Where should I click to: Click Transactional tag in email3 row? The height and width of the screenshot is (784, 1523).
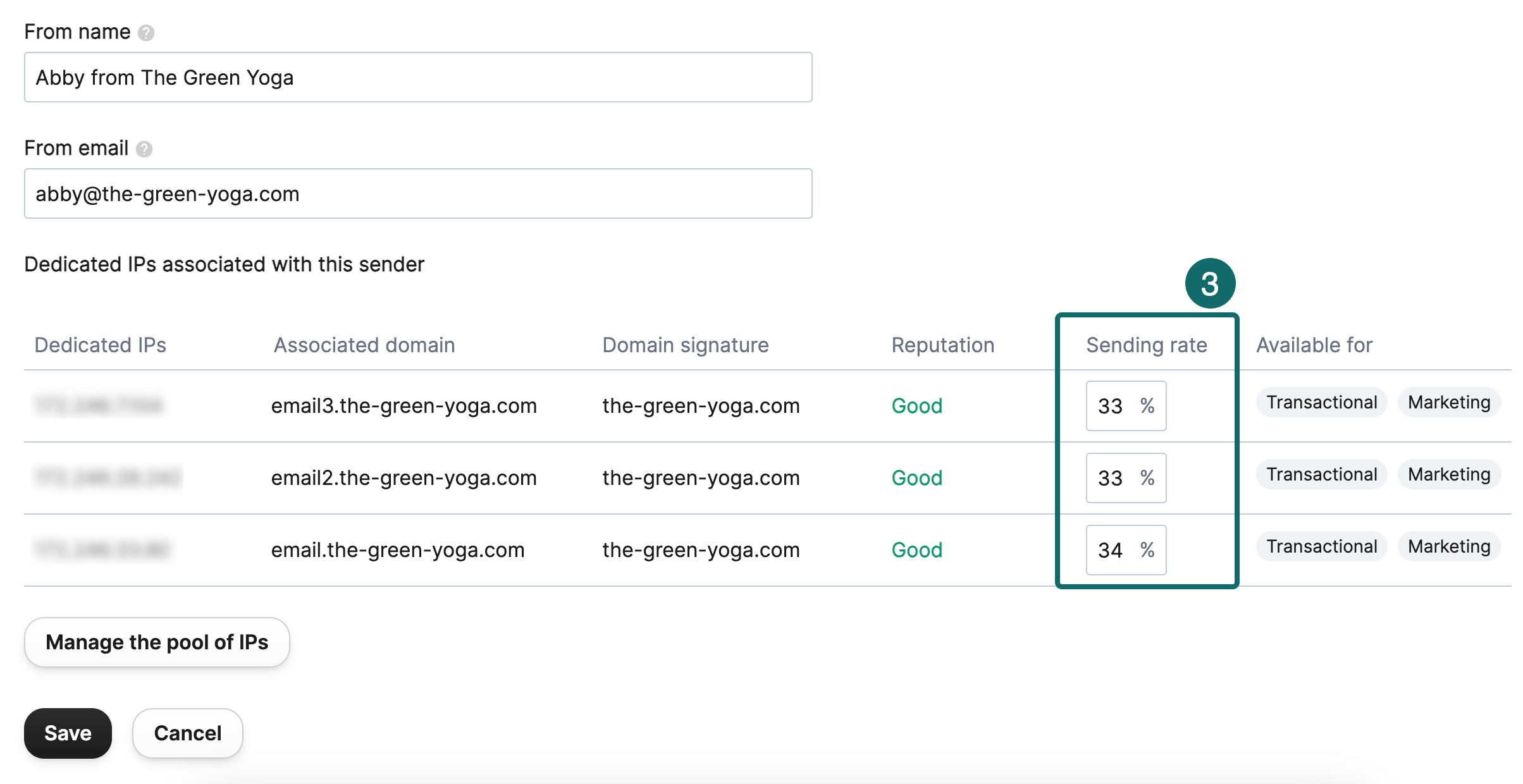[x=1321, y=403]
